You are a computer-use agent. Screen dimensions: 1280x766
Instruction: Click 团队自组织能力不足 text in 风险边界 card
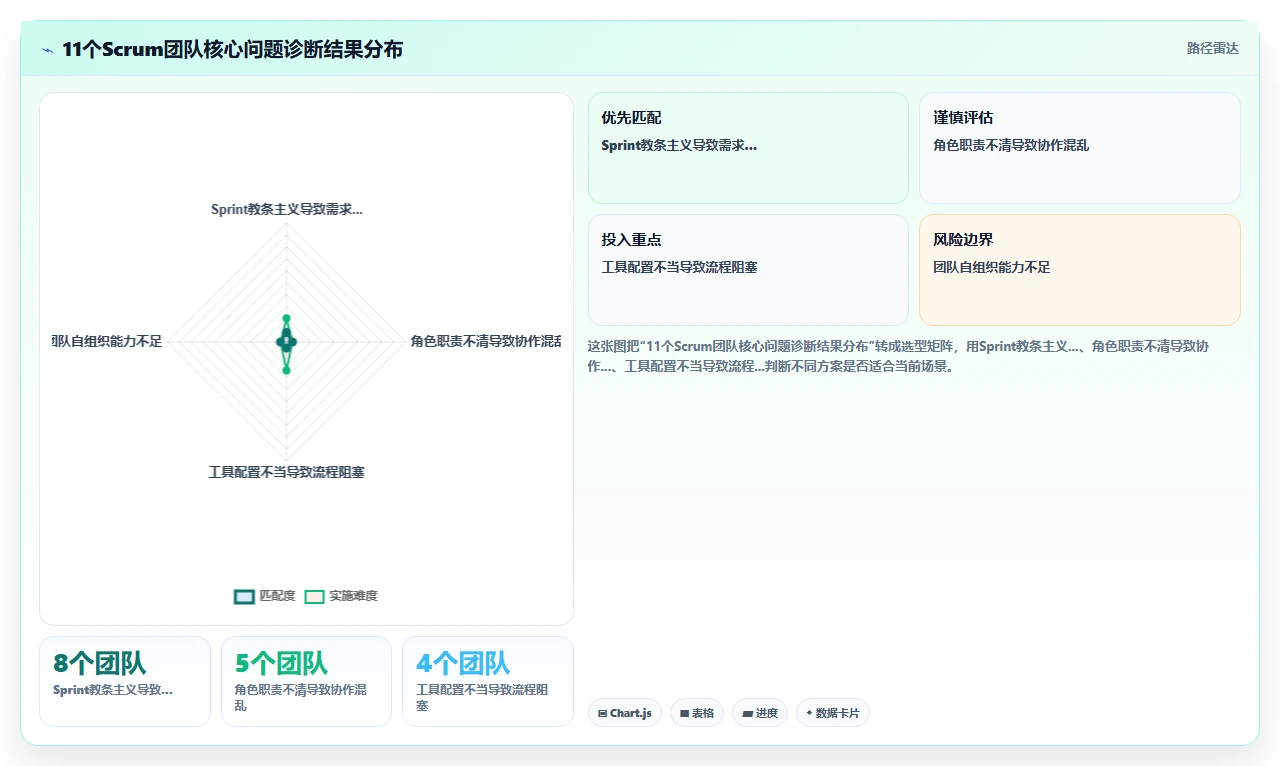coord(992,267)
